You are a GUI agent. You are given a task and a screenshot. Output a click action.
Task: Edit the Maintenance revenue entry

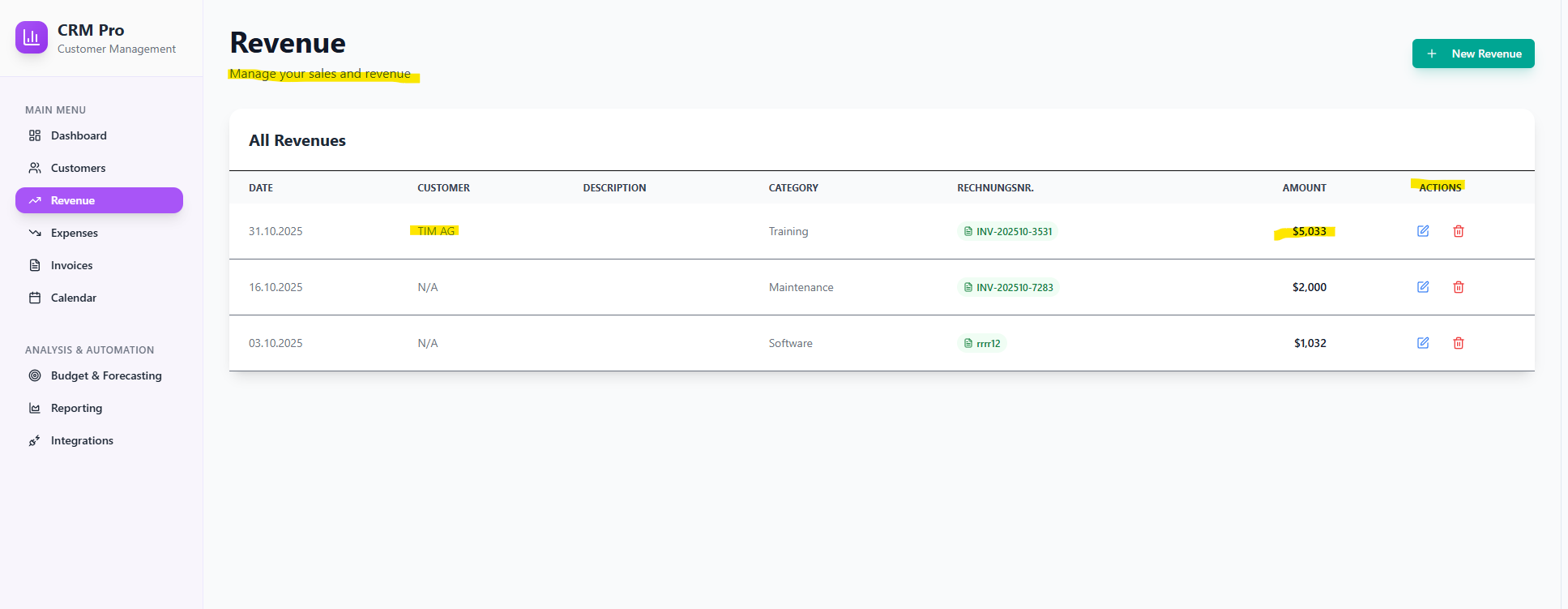1423,287
